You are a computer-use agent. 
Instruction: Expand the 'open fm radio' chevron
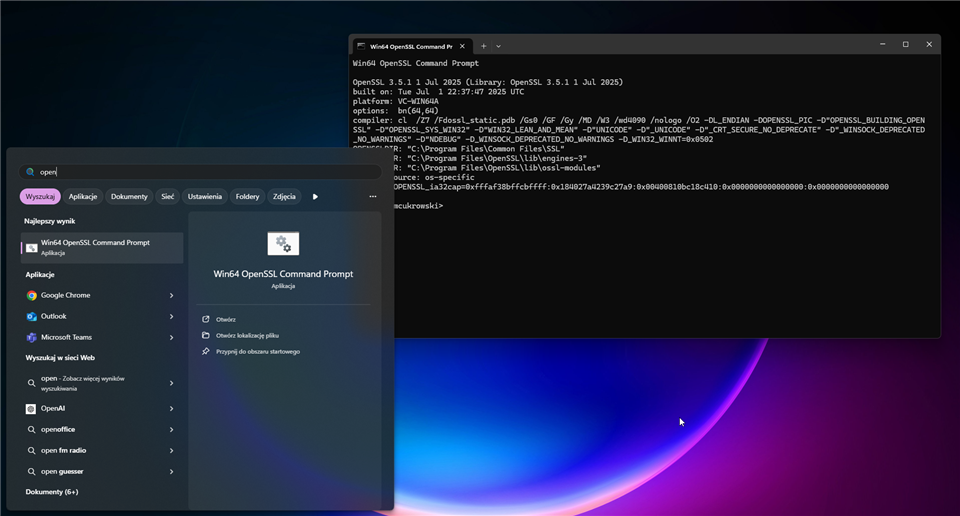point(171,451)
